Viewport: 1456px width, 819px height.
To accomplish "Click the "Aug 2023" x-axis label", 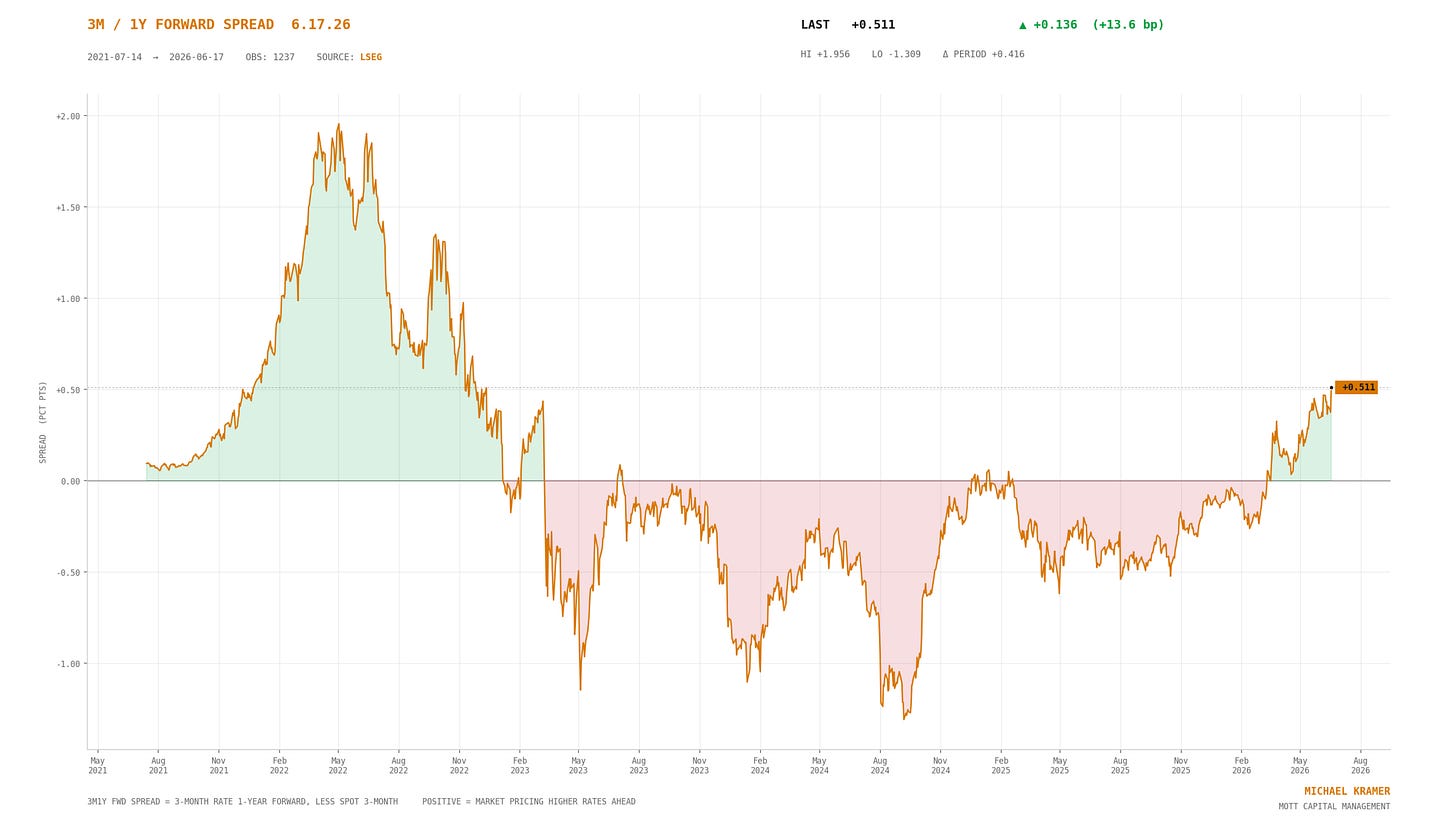I will (639, 765).
